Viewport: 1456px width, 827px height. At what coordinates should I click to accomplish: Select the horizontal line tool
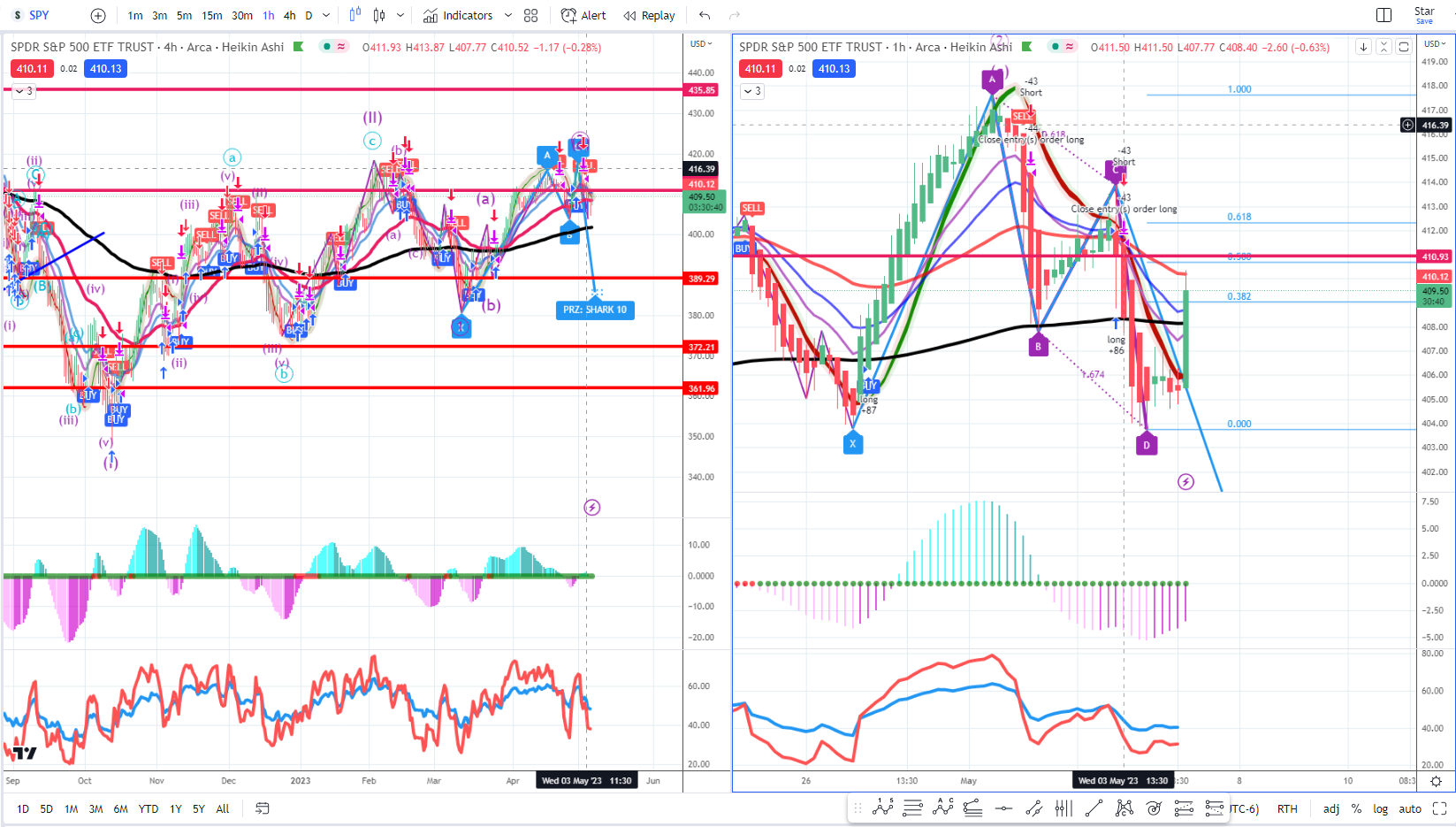(x=1003, y=808)
